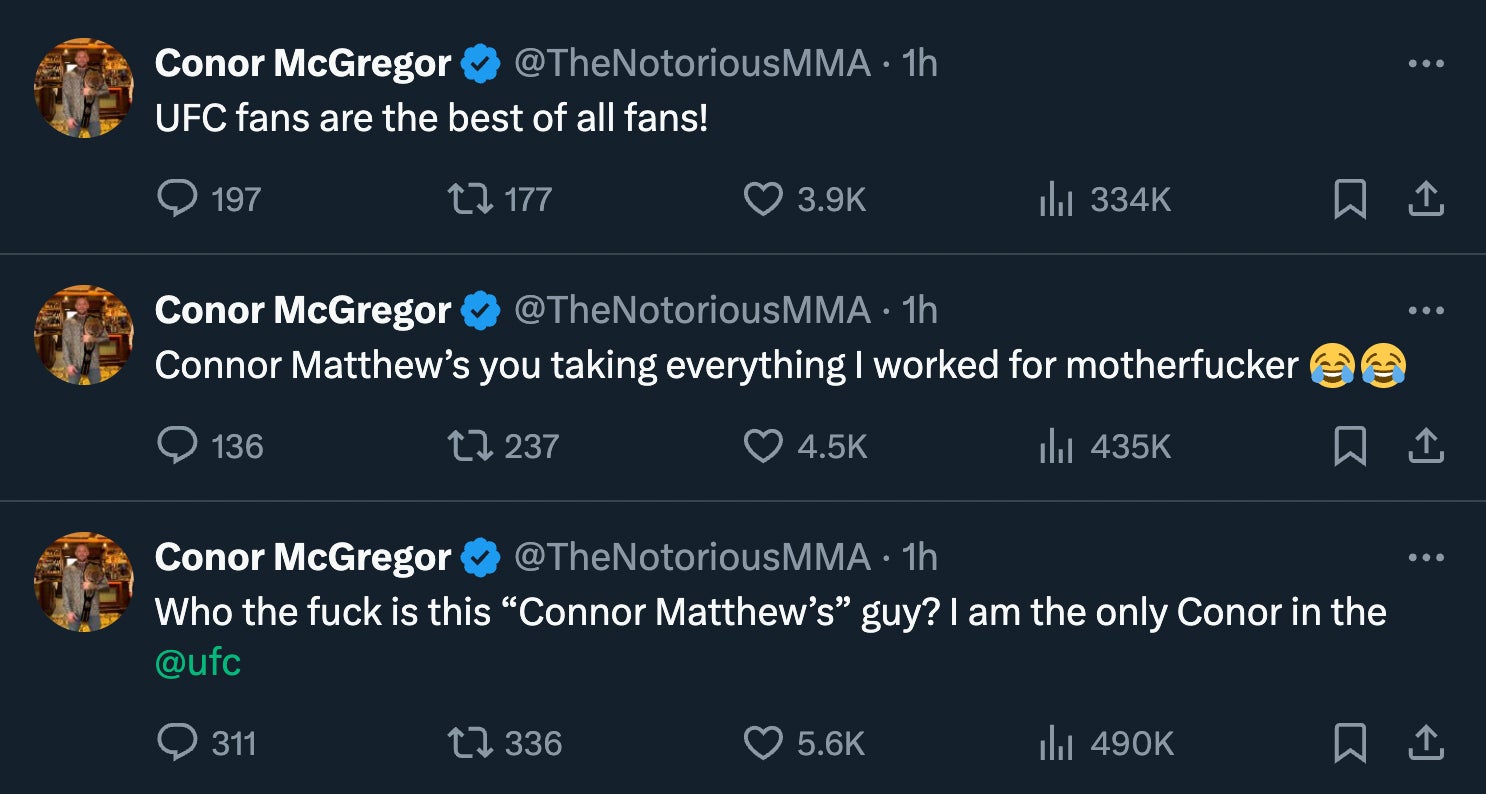1486x794 pixels.
Task: Share the tweet with 435K views
Action: (x=1426, y=446)
